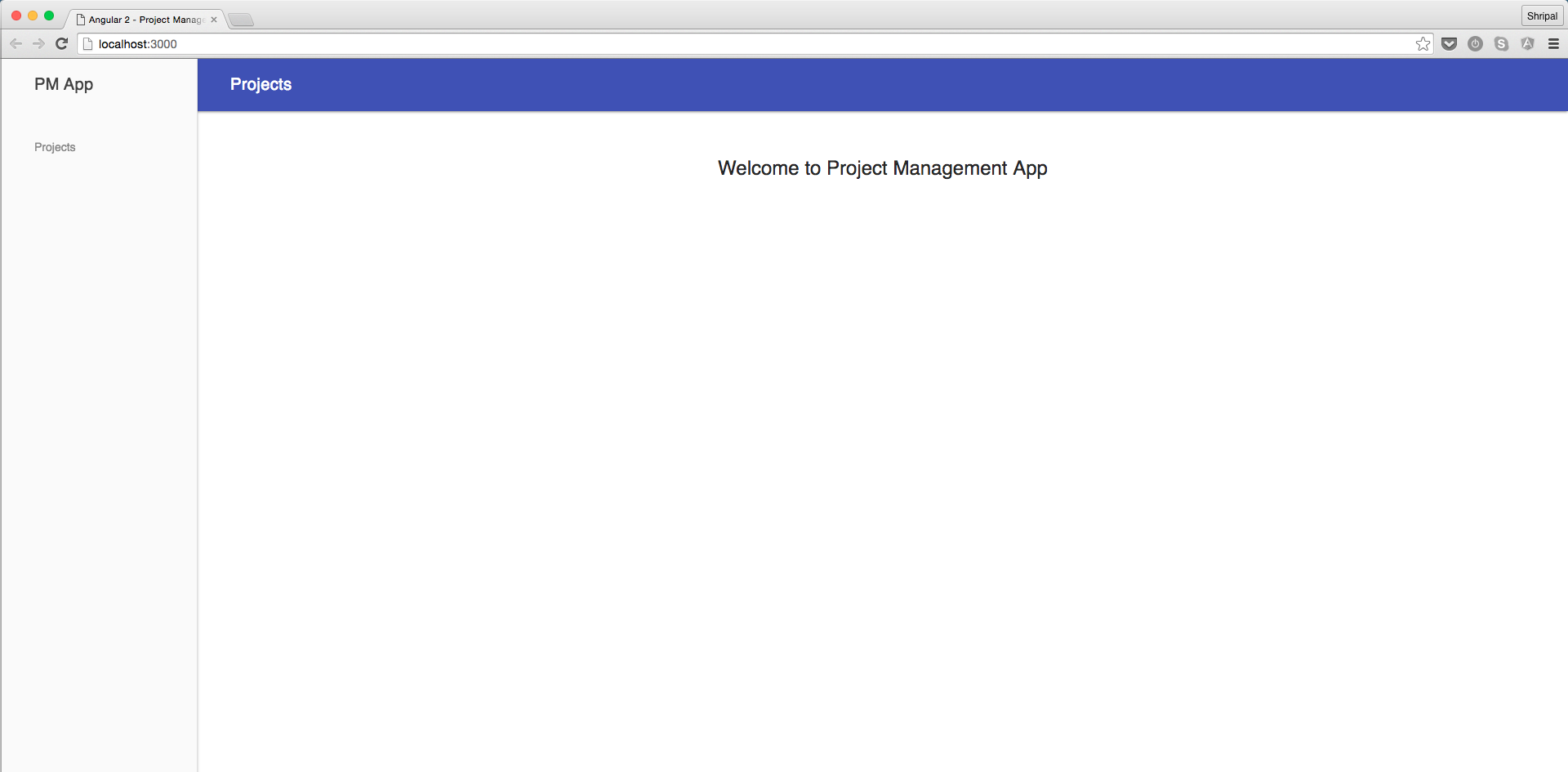Open the Angular Augury extension icon
The image size is (1568, 772).
[1528, 44]
